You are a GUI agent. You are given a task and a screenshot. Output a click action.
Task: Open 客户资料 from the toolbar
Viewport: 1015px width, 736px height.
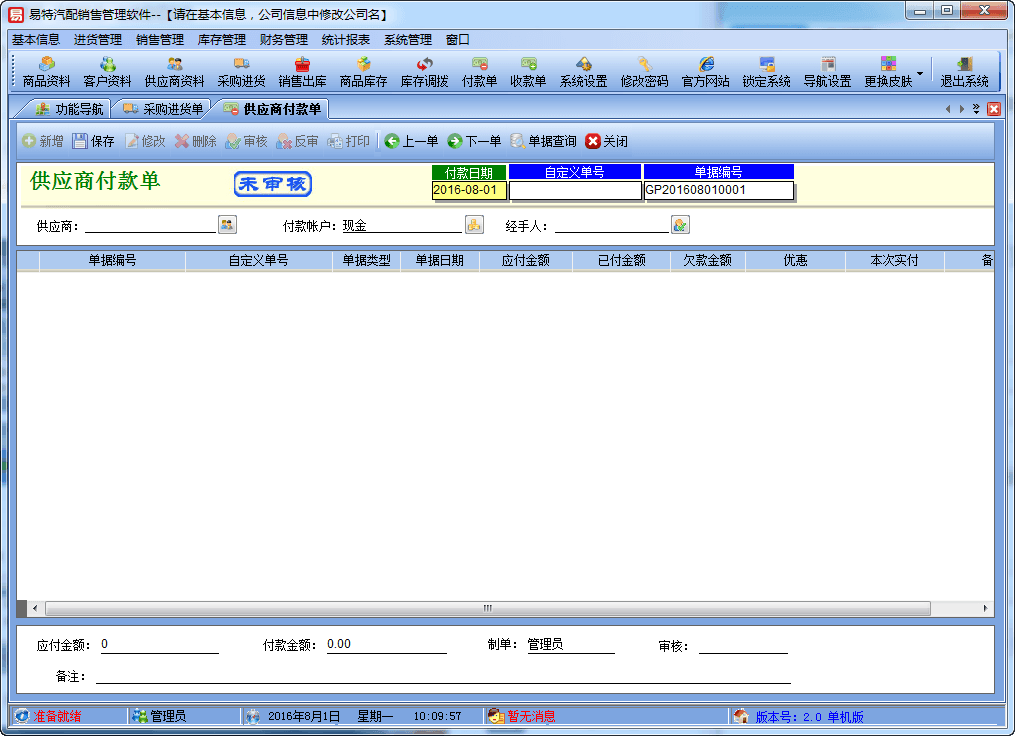(x=107, y=72)
